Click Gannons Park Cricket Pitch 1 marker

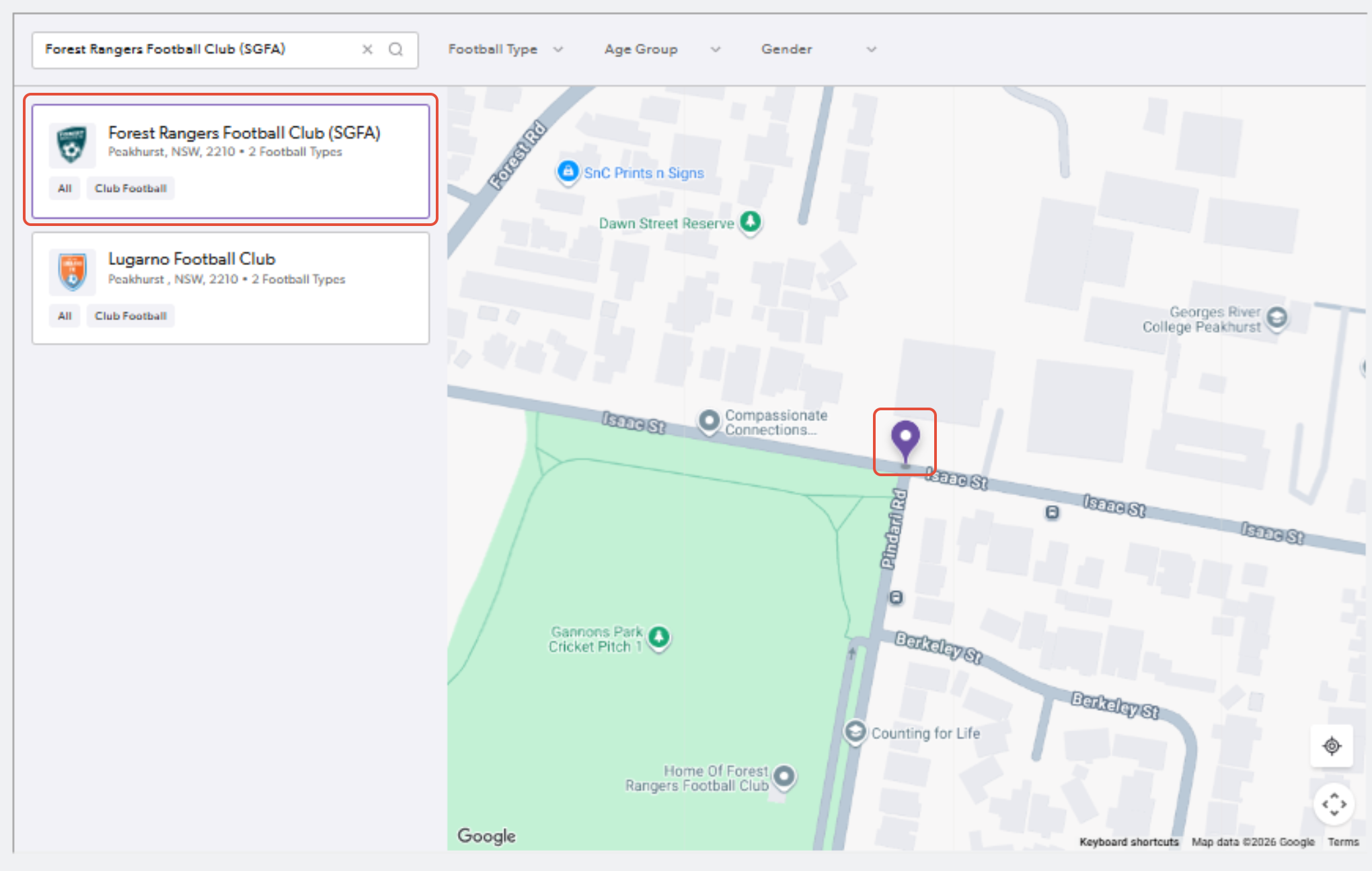pos(659,637)
